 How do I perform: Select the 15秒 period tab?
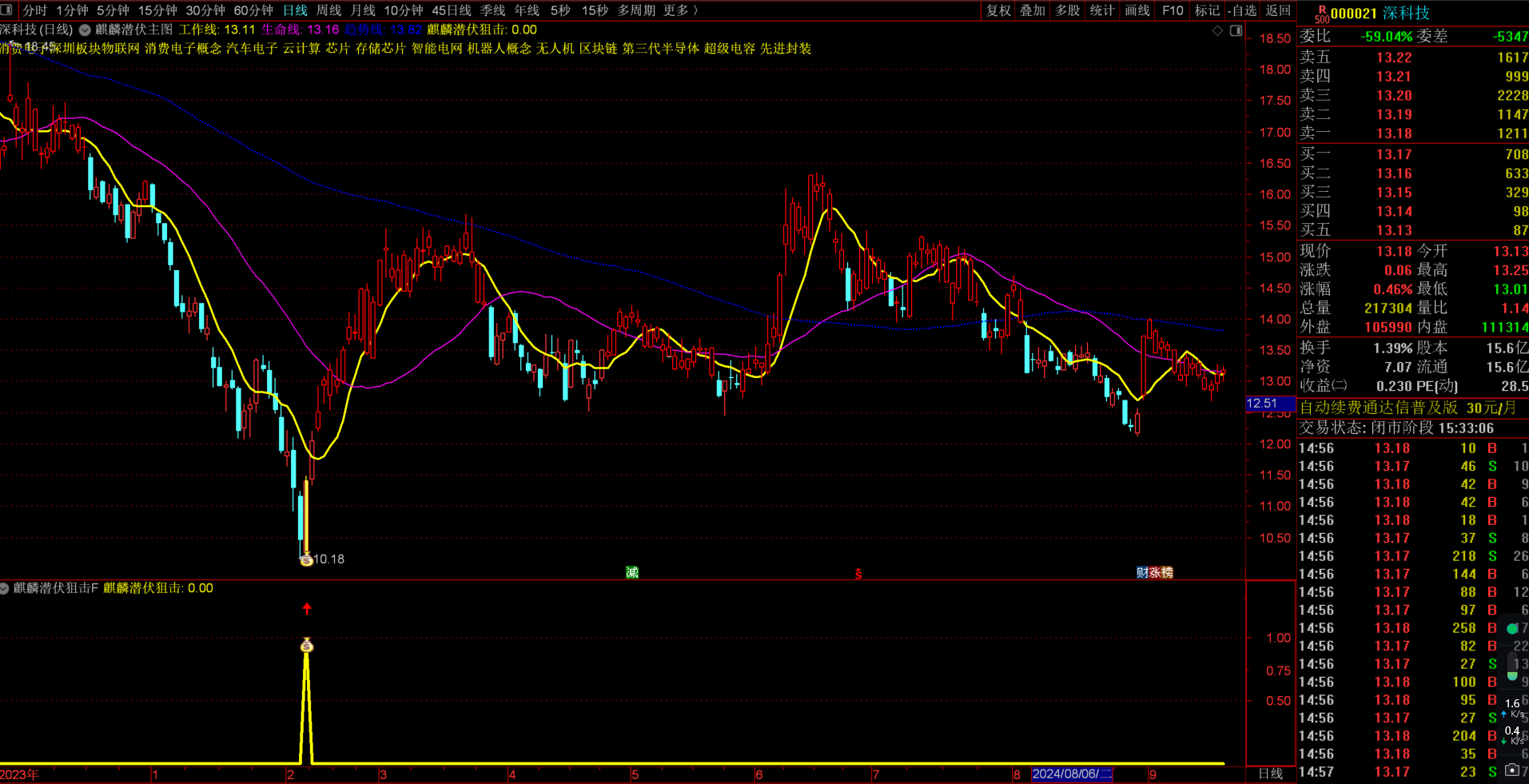pyautogui.click(x=595, y=10)
